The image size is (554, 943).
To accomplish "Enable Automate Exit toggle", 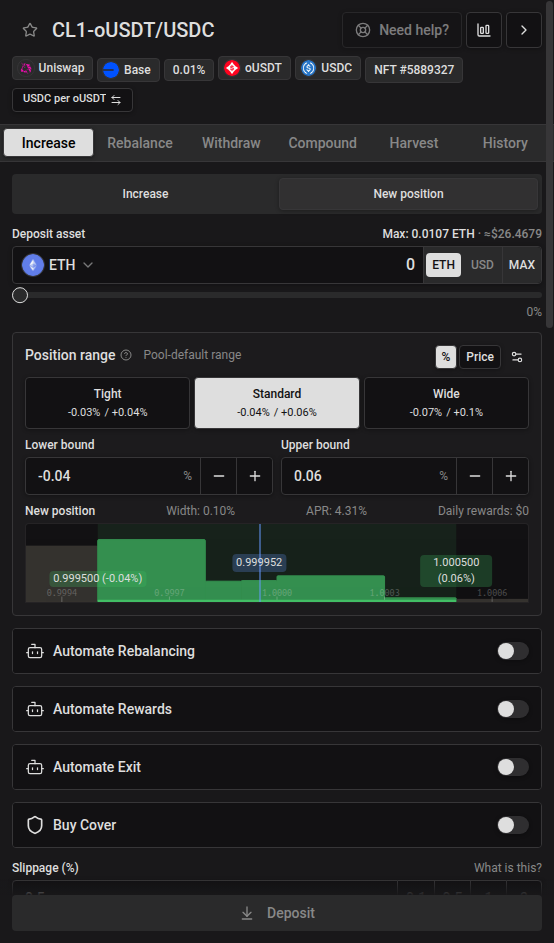I will [512, 767].
